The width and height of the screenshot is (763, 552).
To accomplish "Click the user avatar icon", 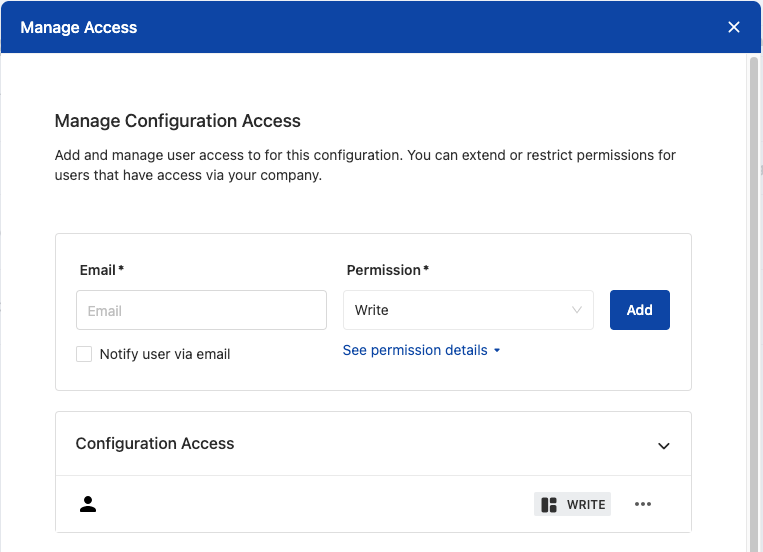I will click(88, 504).
